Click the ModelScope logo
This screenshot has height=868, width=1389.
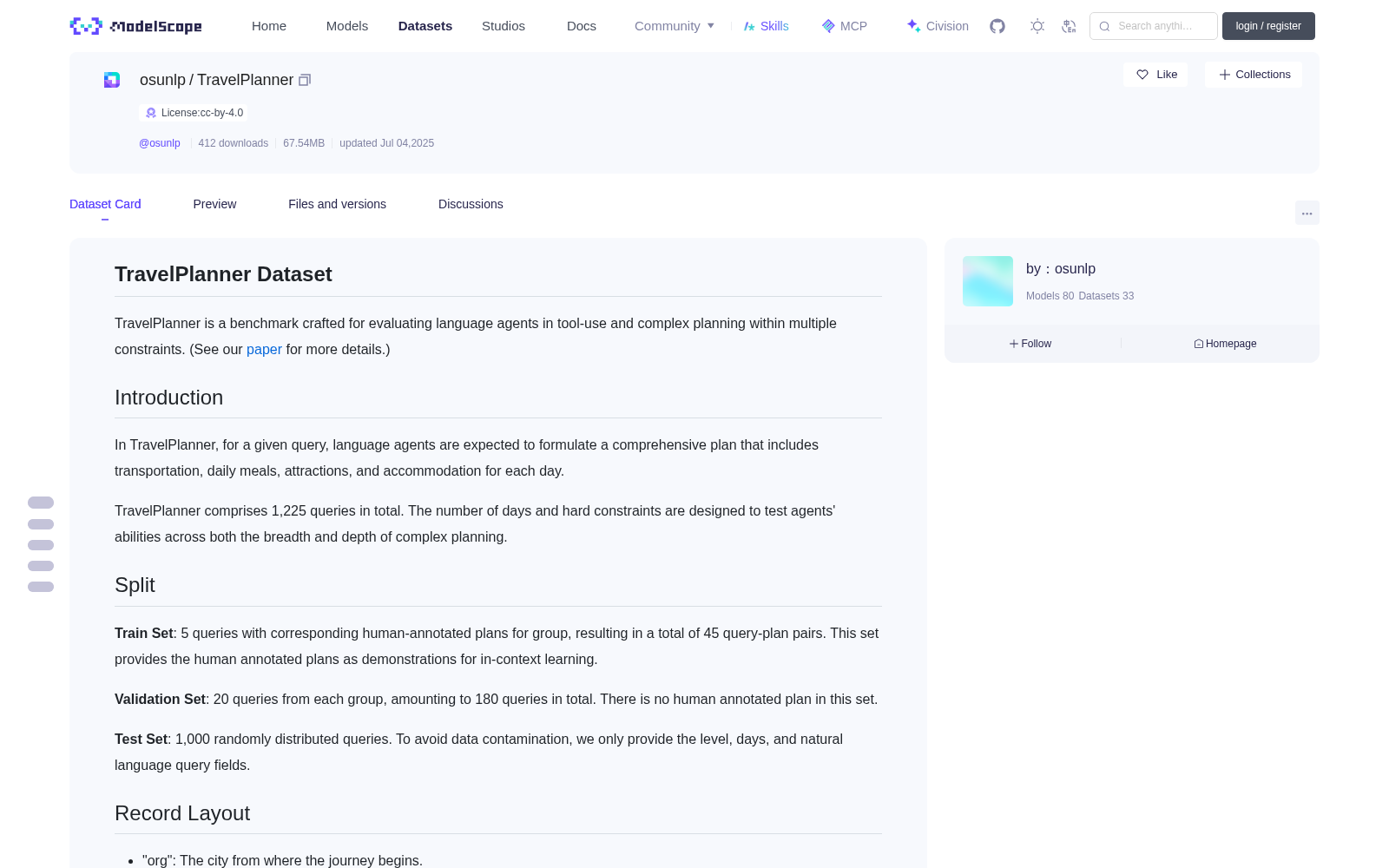click(x=136, y=26)
